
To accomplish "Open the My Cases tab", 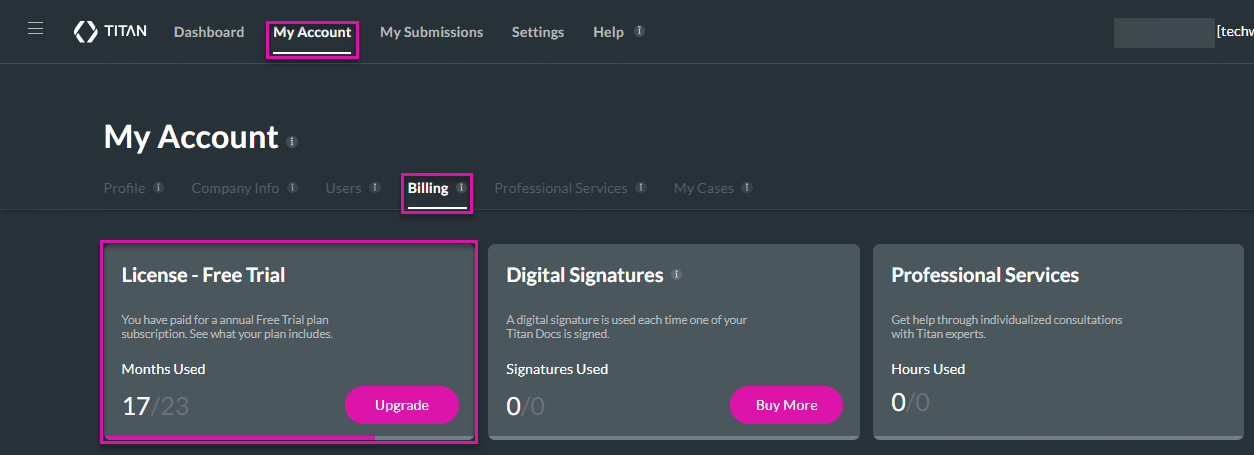I will pos(703,188).
